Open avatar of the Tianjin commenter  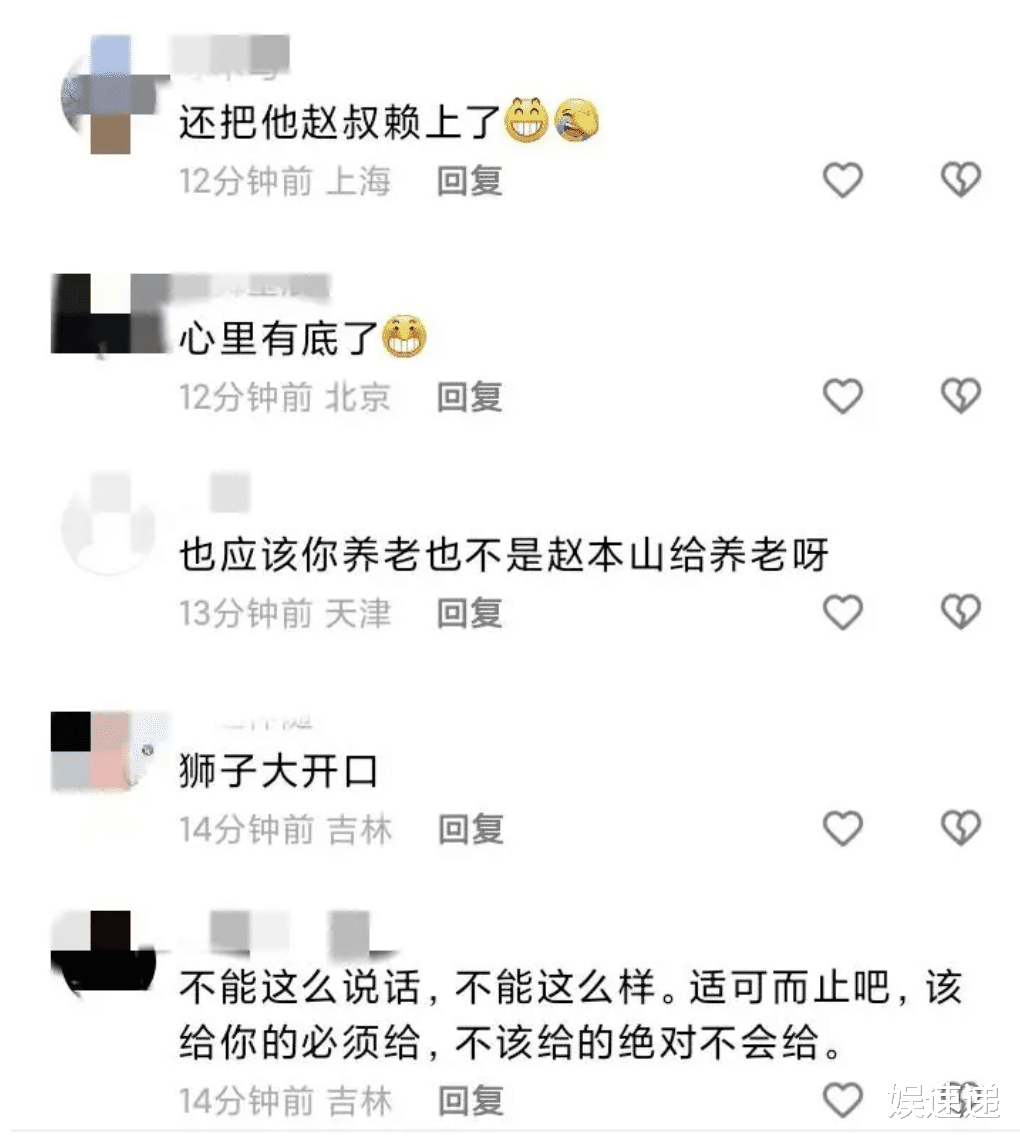pyautogui.click(x=110, y=525)
